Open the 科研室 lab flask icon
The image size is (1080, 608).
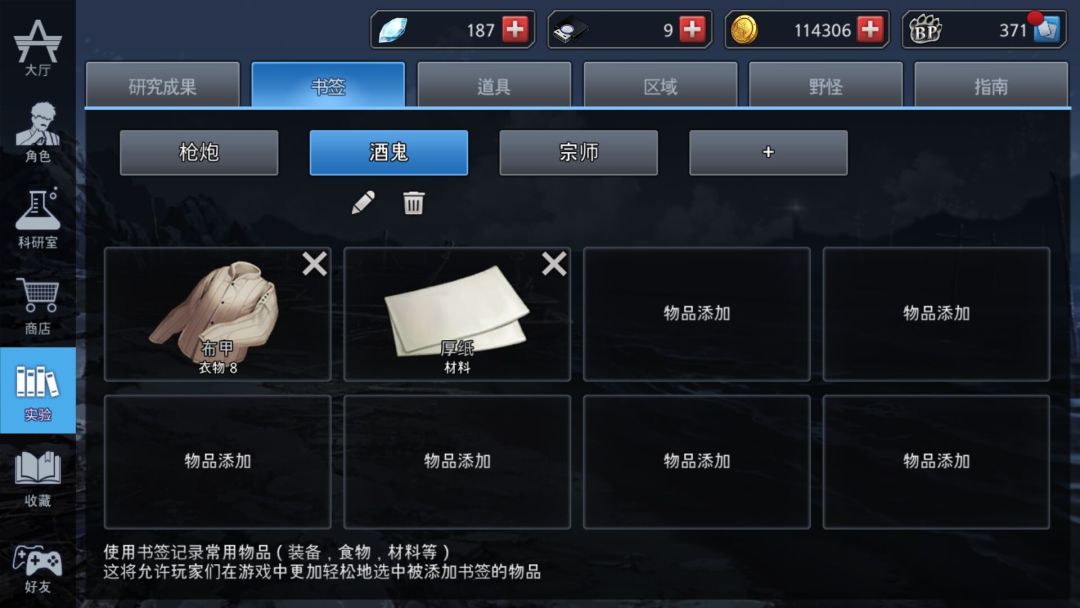[x=38, y=218]
